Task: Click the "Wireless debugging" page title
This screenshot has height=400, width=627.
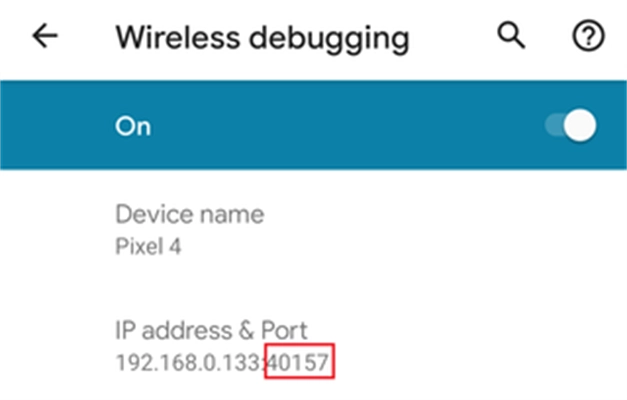Action: (262, 38)
